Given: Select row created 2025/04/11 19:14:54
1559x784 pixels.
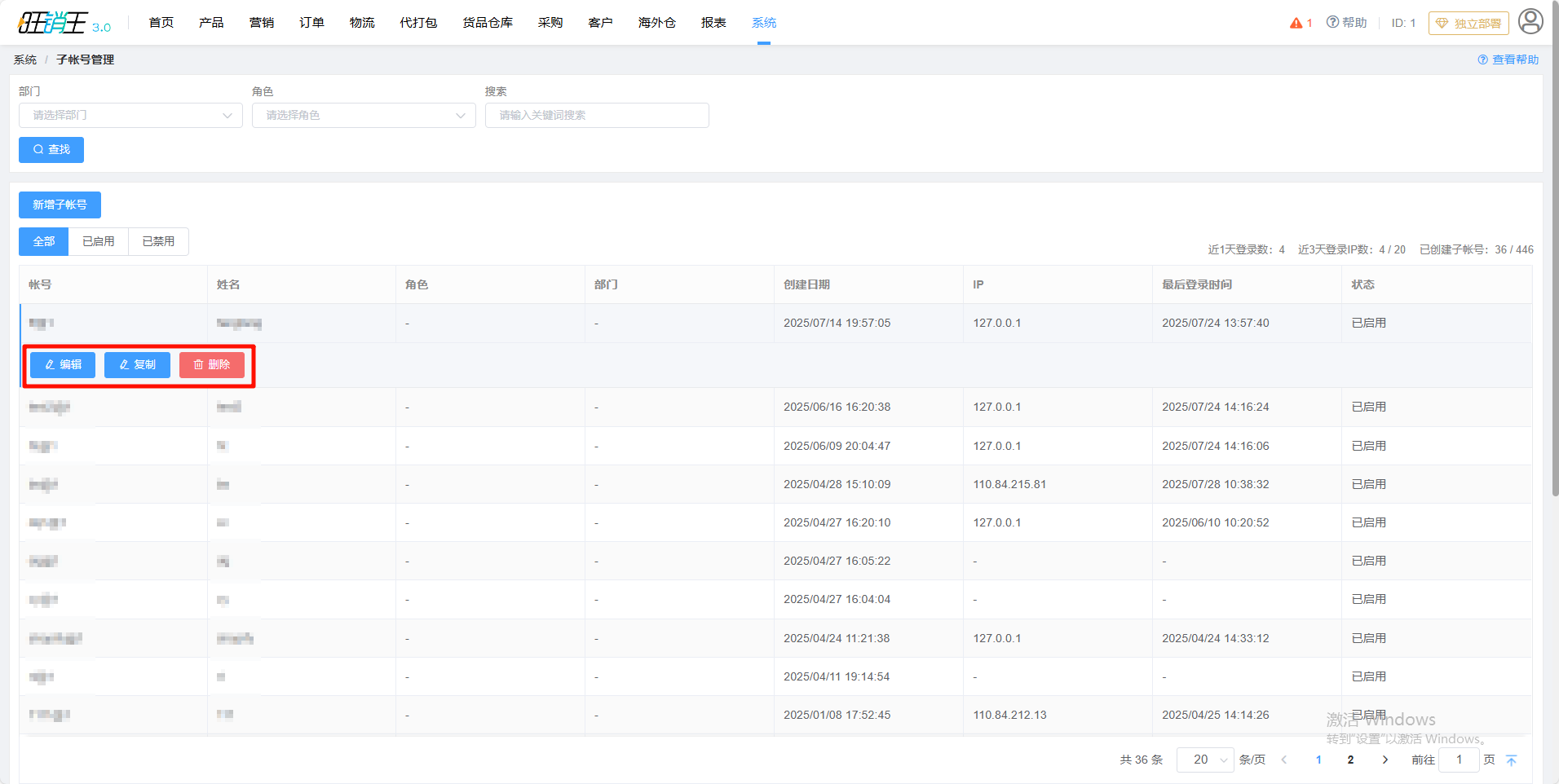Looking at the screenshot, I should tap(775, 676).
